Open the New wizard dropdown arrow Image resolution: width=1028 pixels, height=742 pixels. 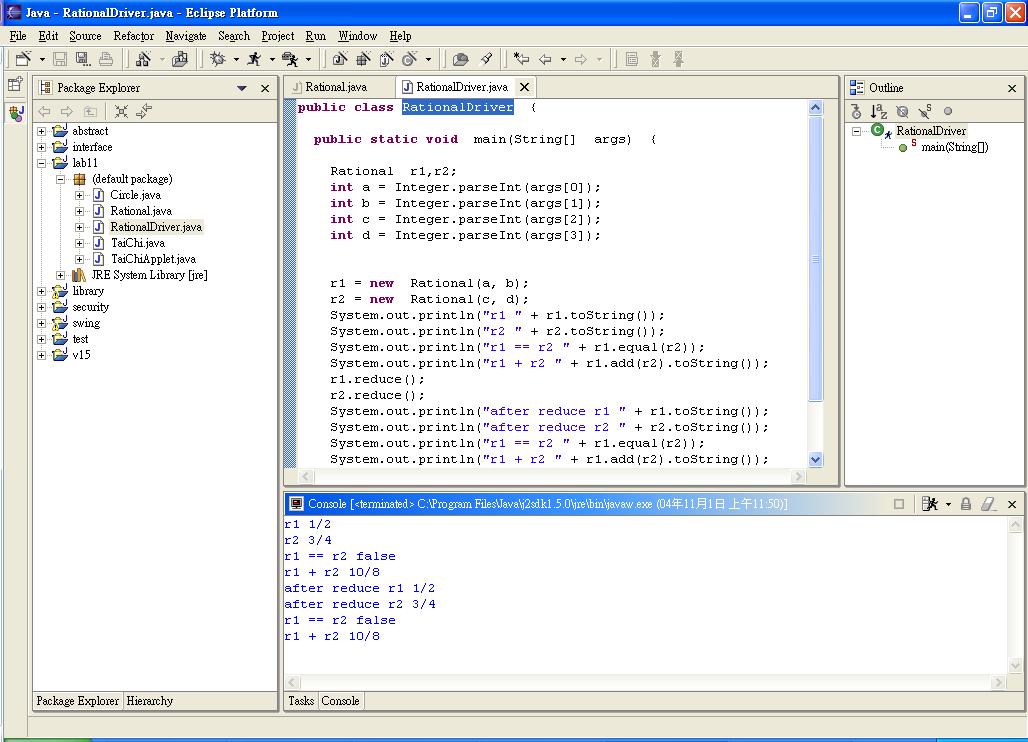(42, 60)
